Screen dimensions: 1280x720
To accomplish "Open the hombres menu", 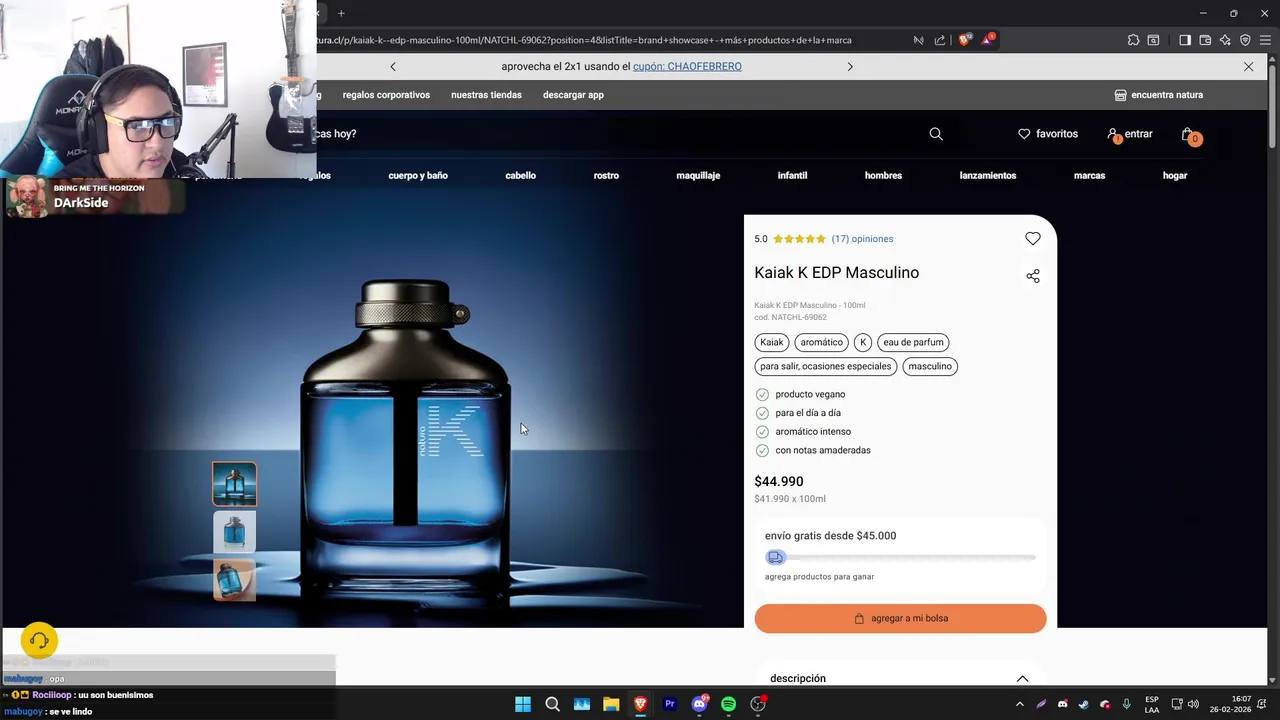I will coord(883,175).
